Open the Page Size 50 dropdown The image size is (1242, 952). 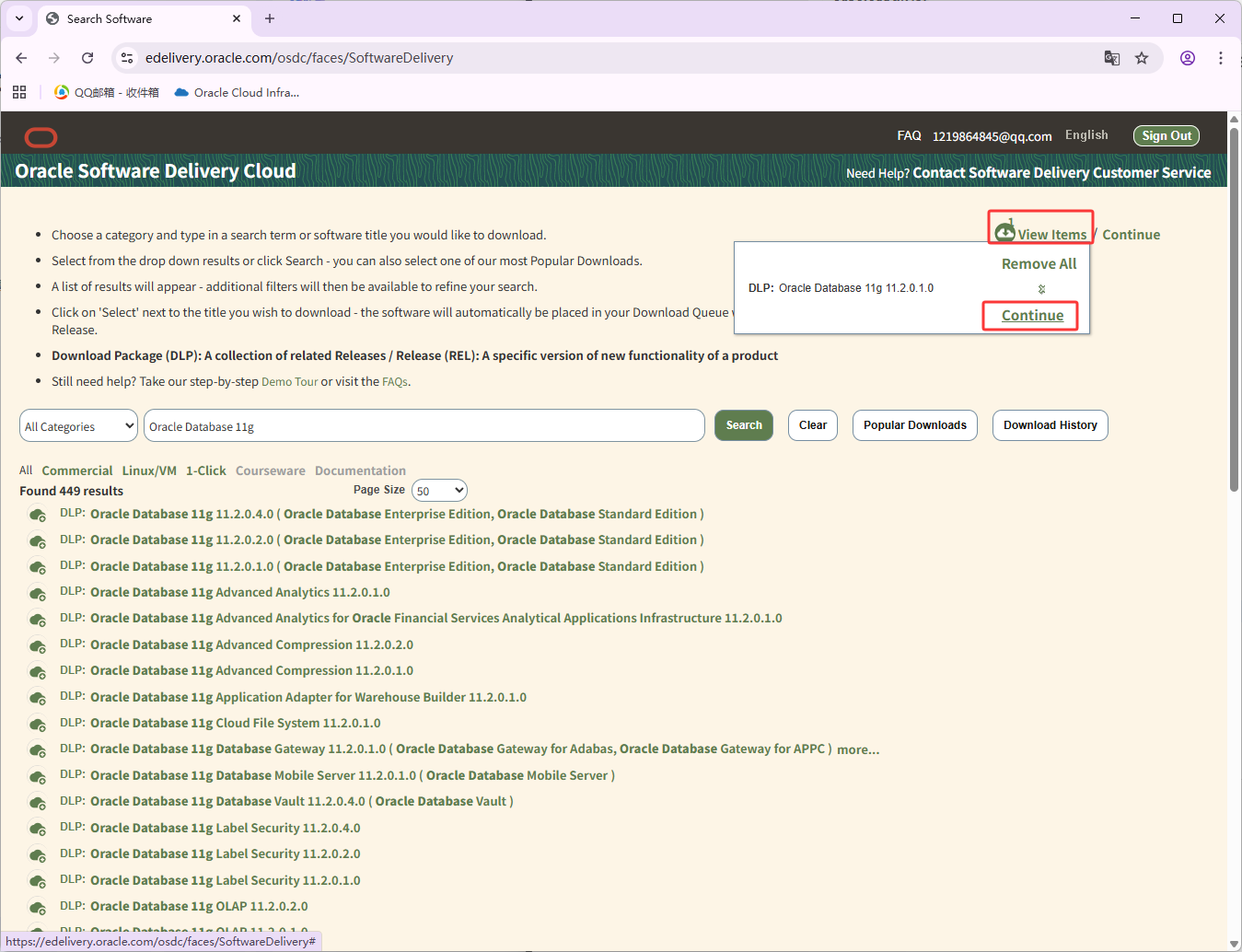click(x=439, y=491)
